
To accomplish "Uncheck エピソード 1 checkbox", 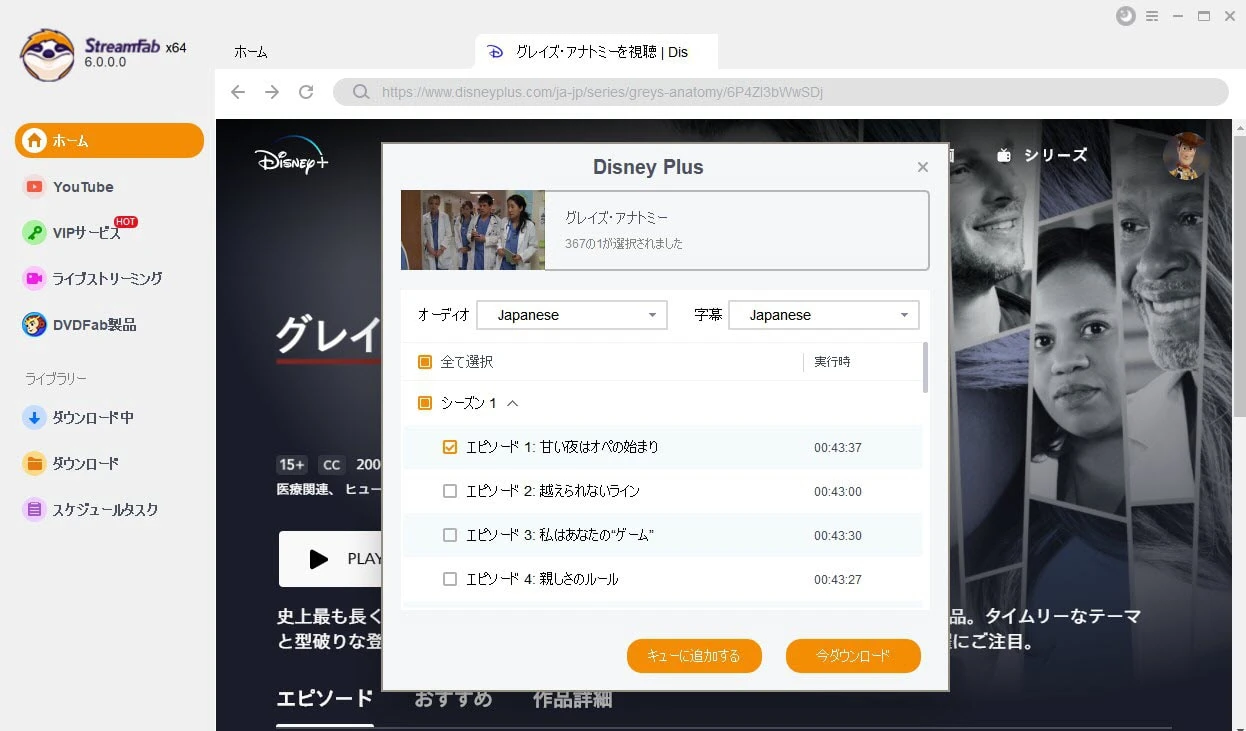I will [449, 447].
